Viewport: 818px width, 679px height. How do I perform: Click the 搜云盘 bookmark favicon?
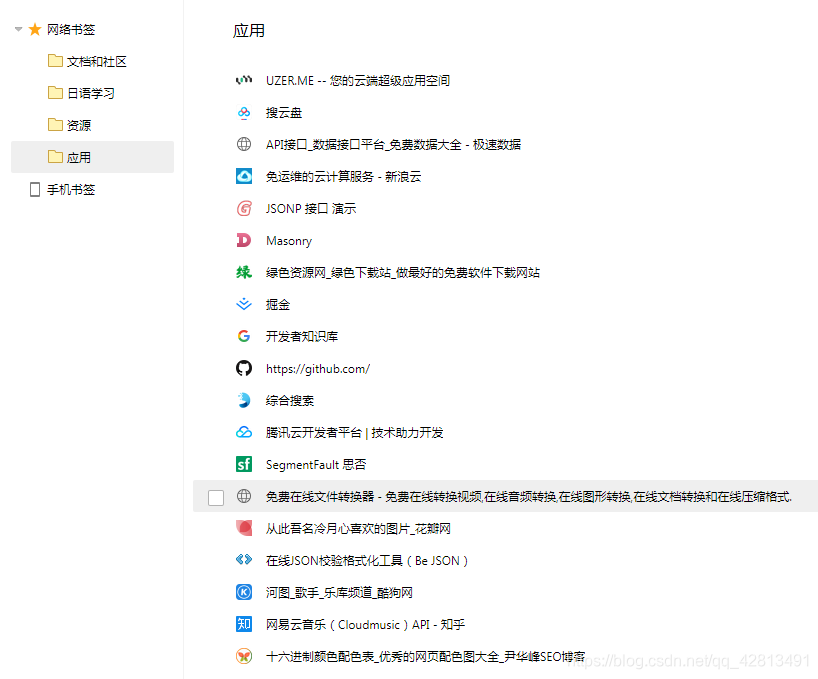coord(244,113)
